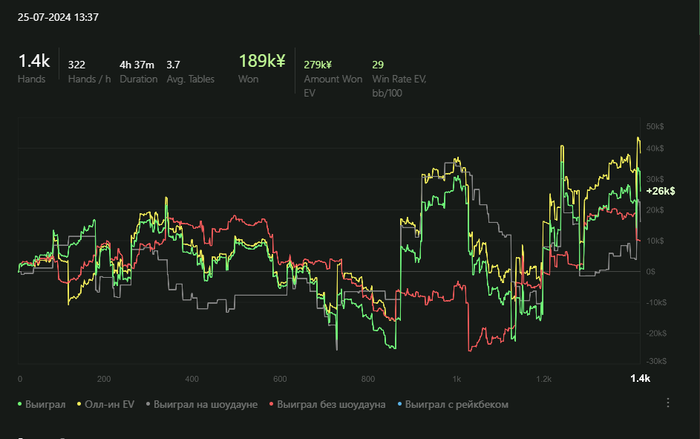Click the 20k$ y-axis label
700x439 pixels.
coord(655,210)
